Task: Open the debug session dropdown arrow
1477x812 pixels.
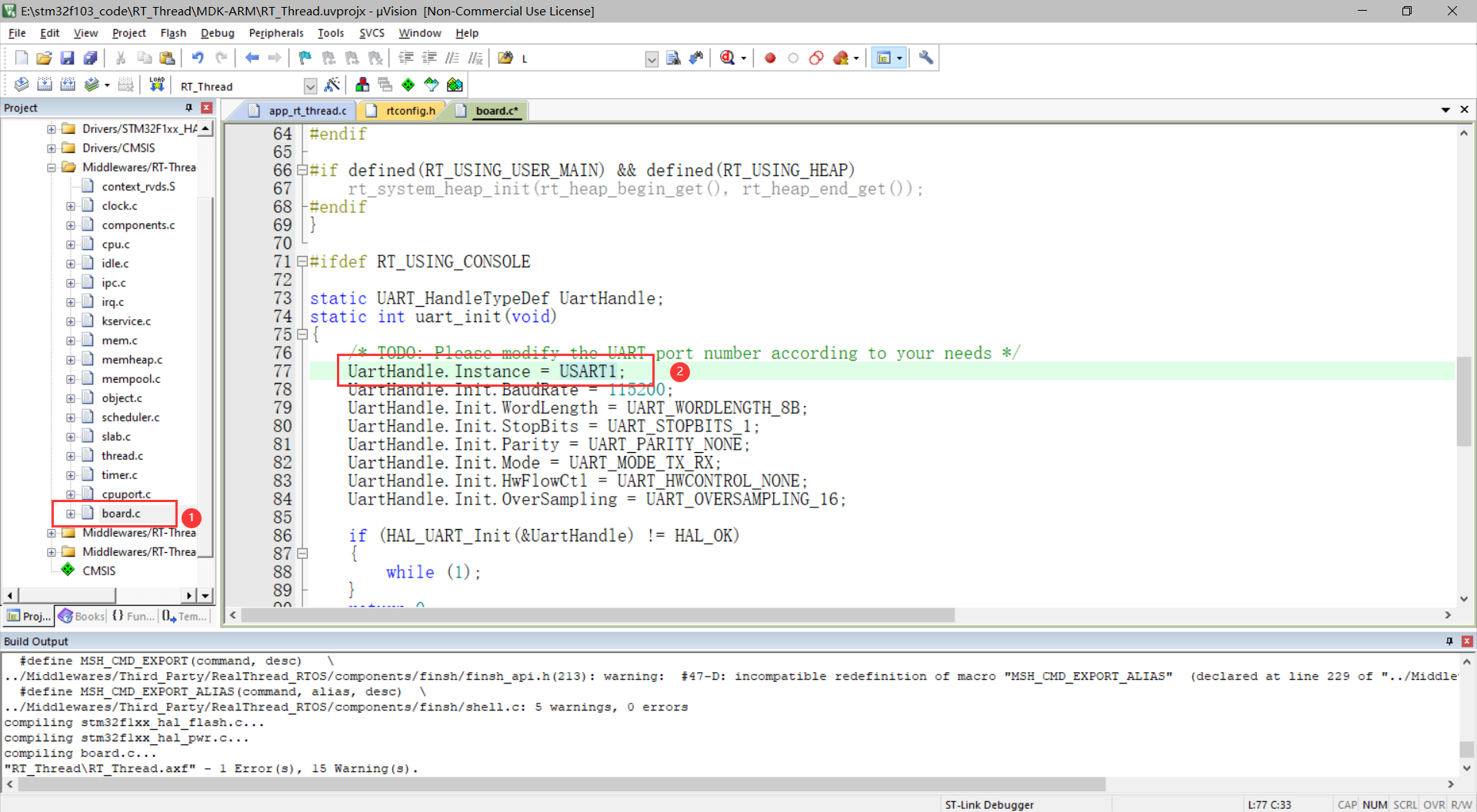Action: click(744, 58)
